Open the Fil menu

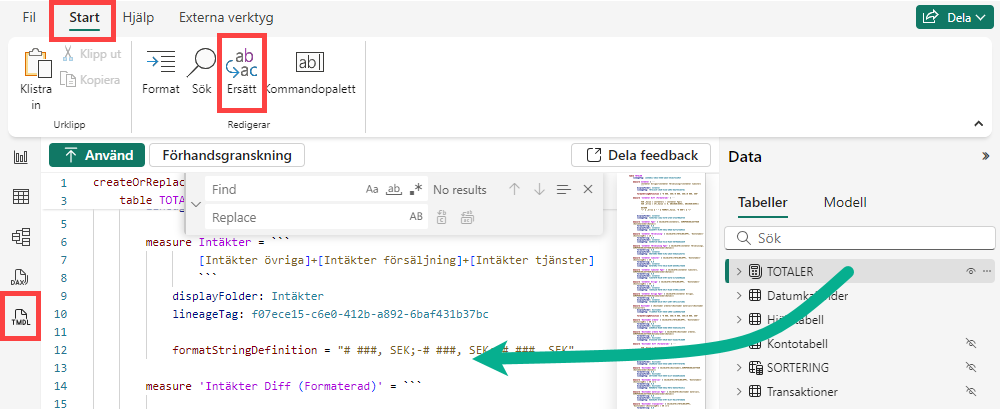[x=29, y=17]
